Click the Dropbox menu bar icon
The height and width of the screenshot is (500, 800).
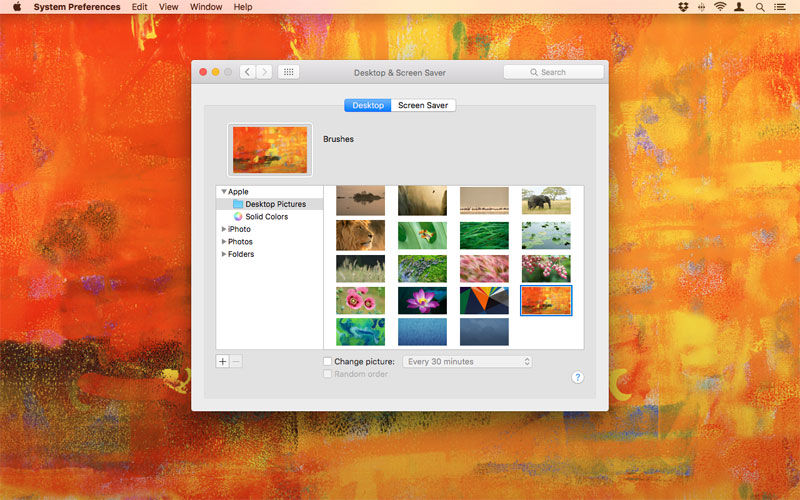point(683,7)
